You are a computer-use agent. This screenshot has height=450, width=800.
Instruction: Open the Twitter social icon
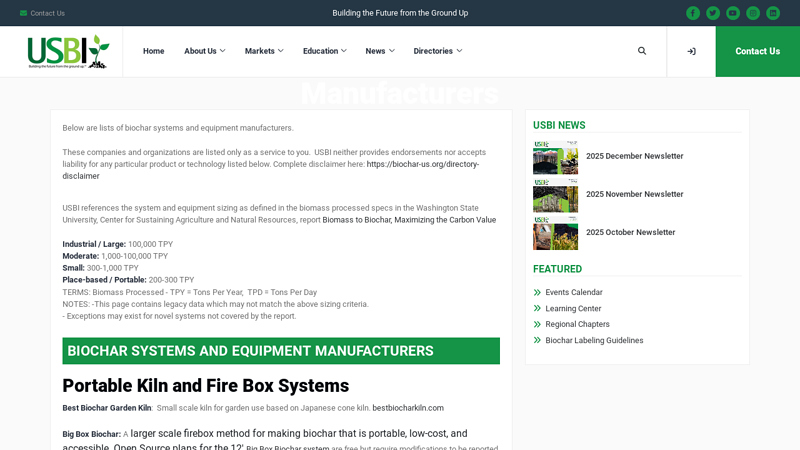tap(713, 13)
